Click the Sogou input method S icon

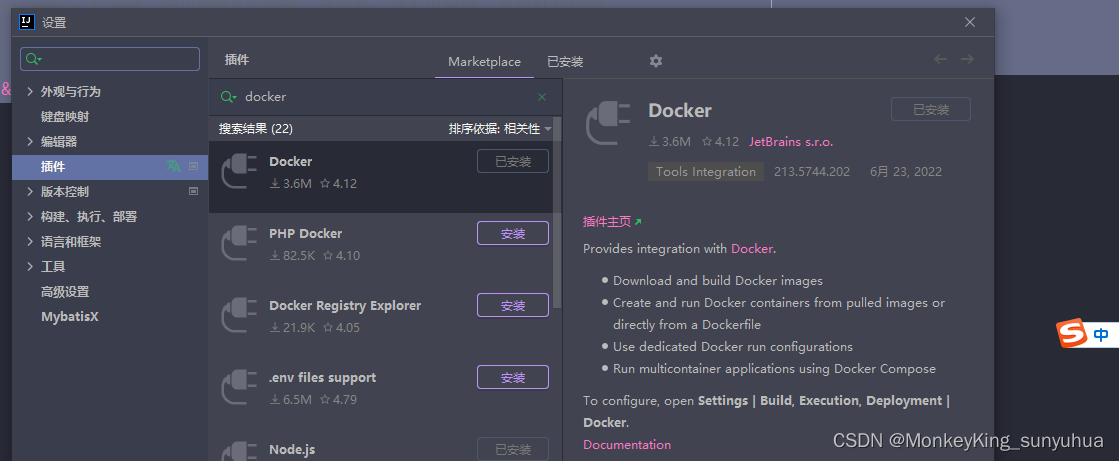pos(1071,334)
